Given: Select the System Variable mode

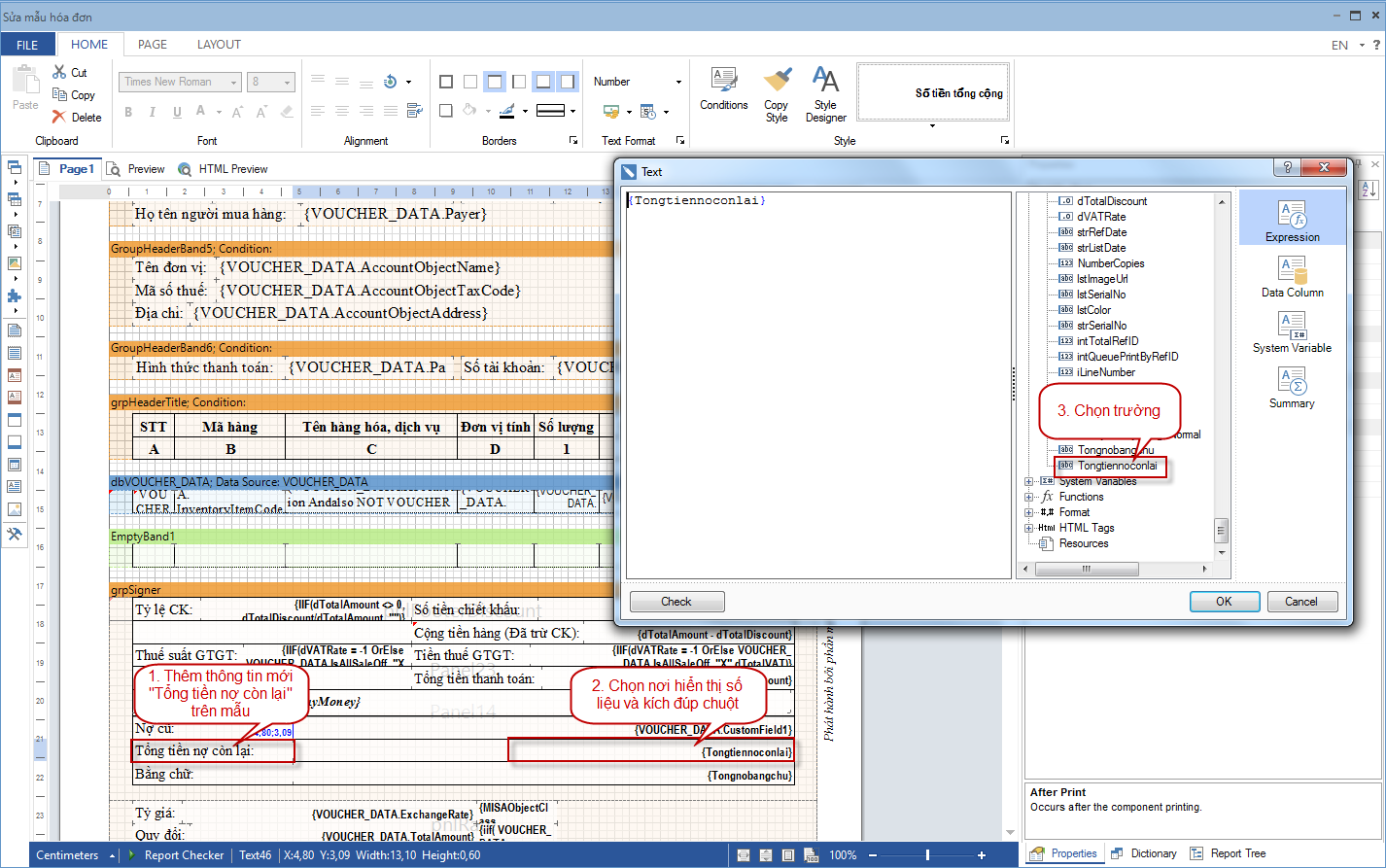Looking at the screenshot, I should 1293,332.
